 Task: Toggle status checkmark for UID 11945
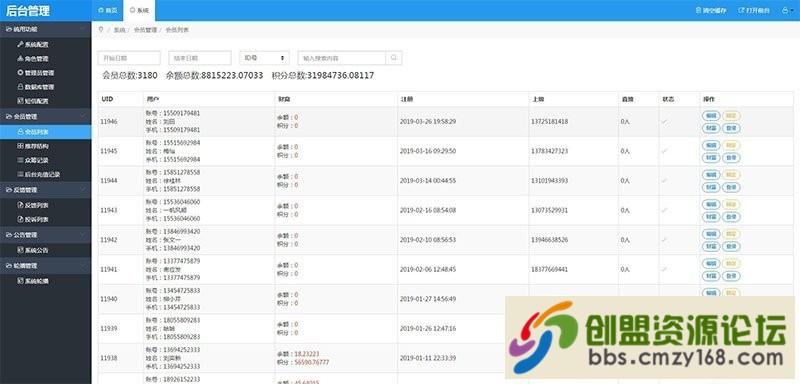pyautogui.click(x=664, y=151)
